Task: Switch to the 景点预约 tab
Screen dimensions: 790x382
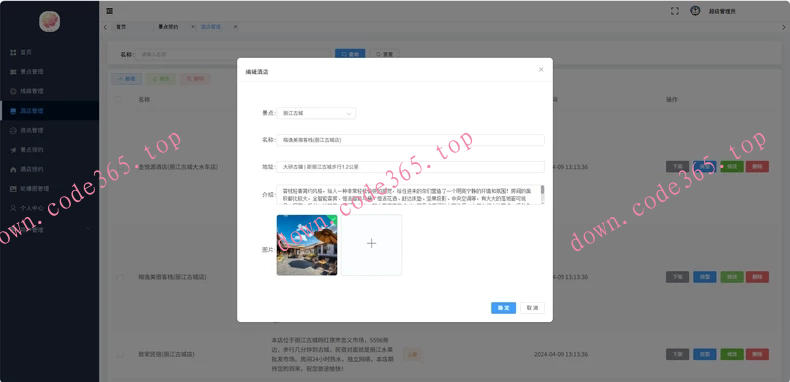Action: [x=168, y=27]
